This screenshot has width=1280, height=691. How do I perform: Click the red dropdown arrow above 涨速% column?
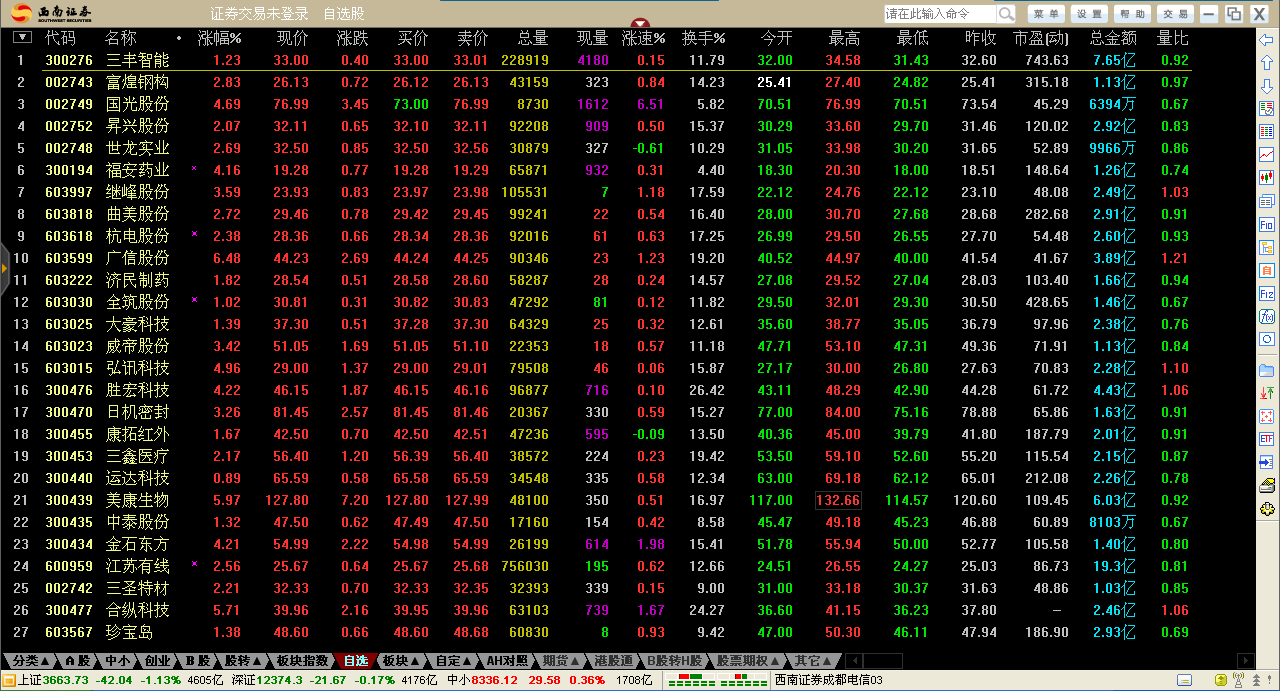tap(641, 24)
